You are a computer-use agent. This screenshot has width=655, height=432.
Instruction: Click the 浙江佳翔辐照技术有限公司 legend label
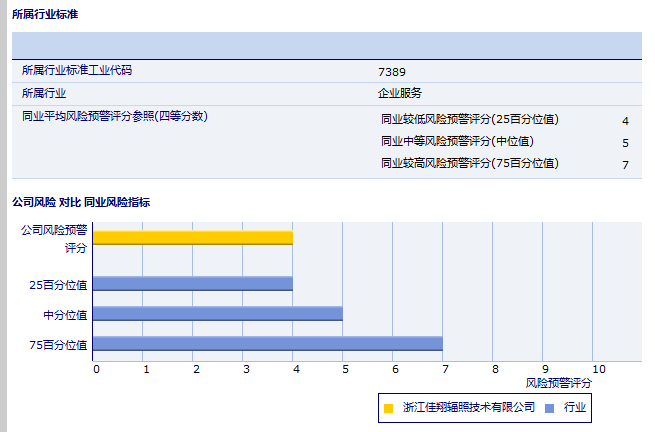tap(469, 408)
